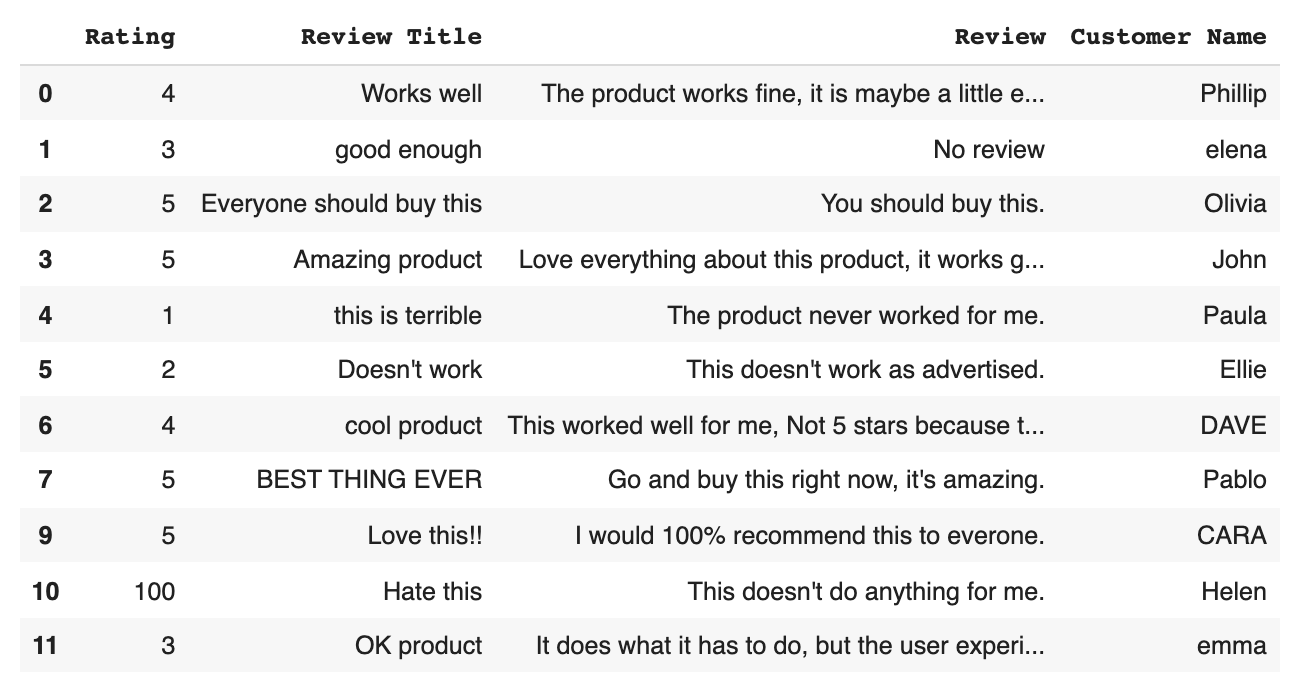The image size is (1306, 688).
Task: Click the 'Love this!!' title cell
Action: coord(424,536)
